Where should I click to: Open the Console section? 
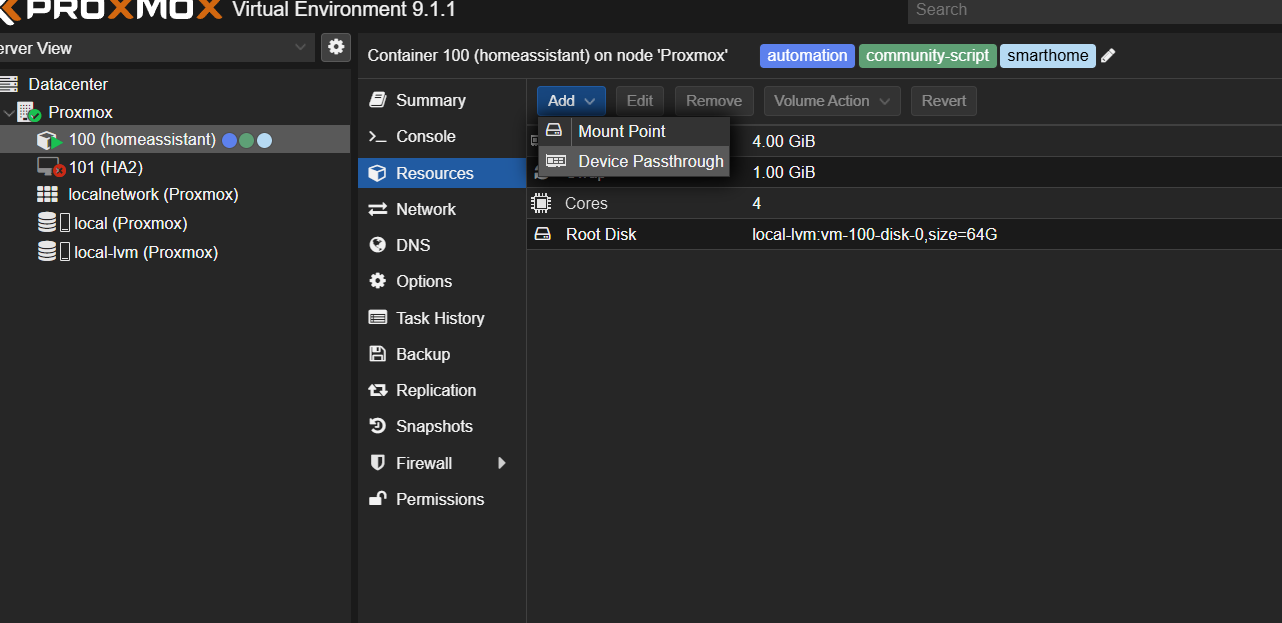[425, 137]
